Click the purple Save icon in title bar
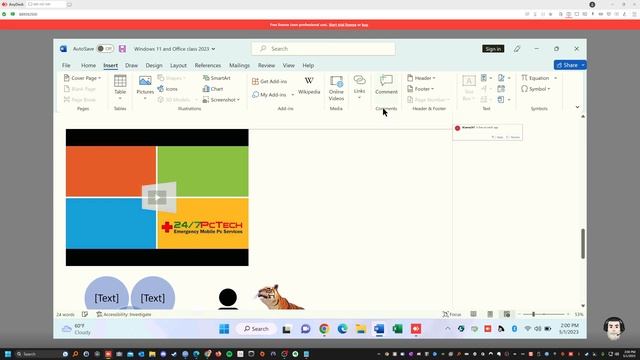Viewport: 640px width, 360px height. click(x=122, y=49)
